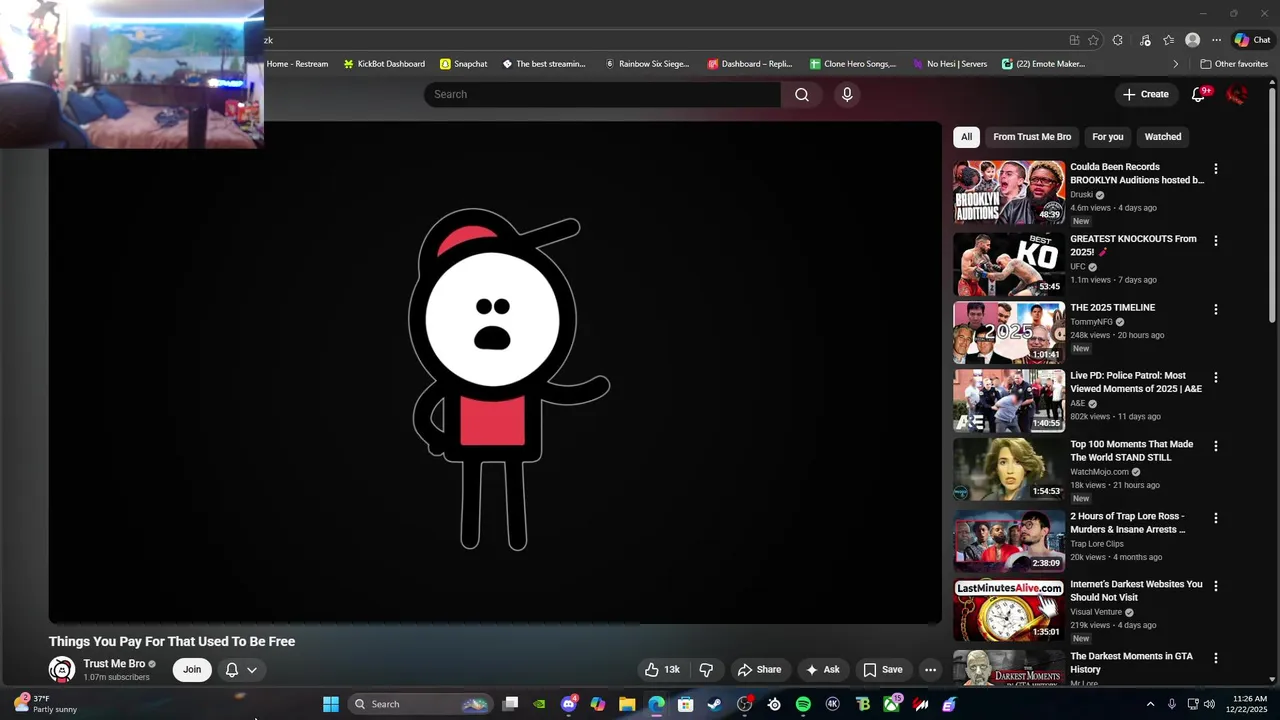Toggle the channel notification bell
This screenshot has height=720, width=1280.
[x=231, y=670]
